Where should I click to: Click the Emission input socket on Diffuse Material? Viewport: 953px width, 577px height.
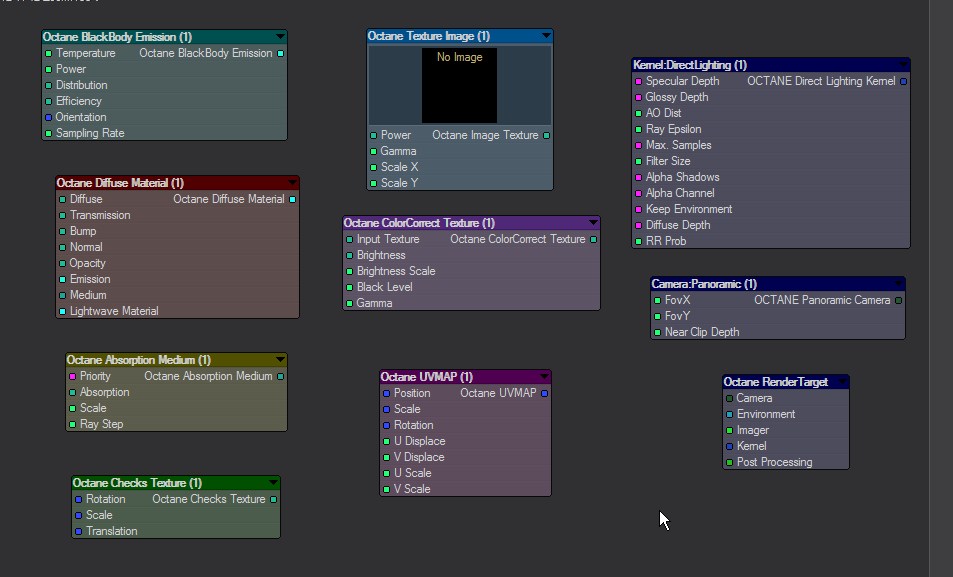tap(62, 279)
